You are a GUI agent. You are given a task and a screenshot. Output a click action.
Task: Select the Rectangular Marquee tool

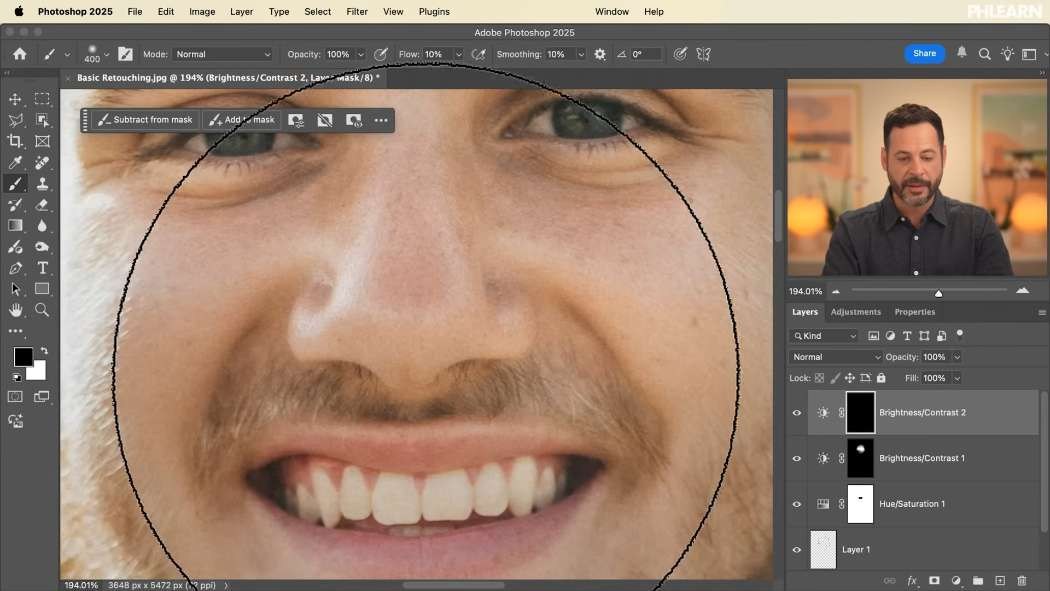pyautogui.click(x=42, y=99)
